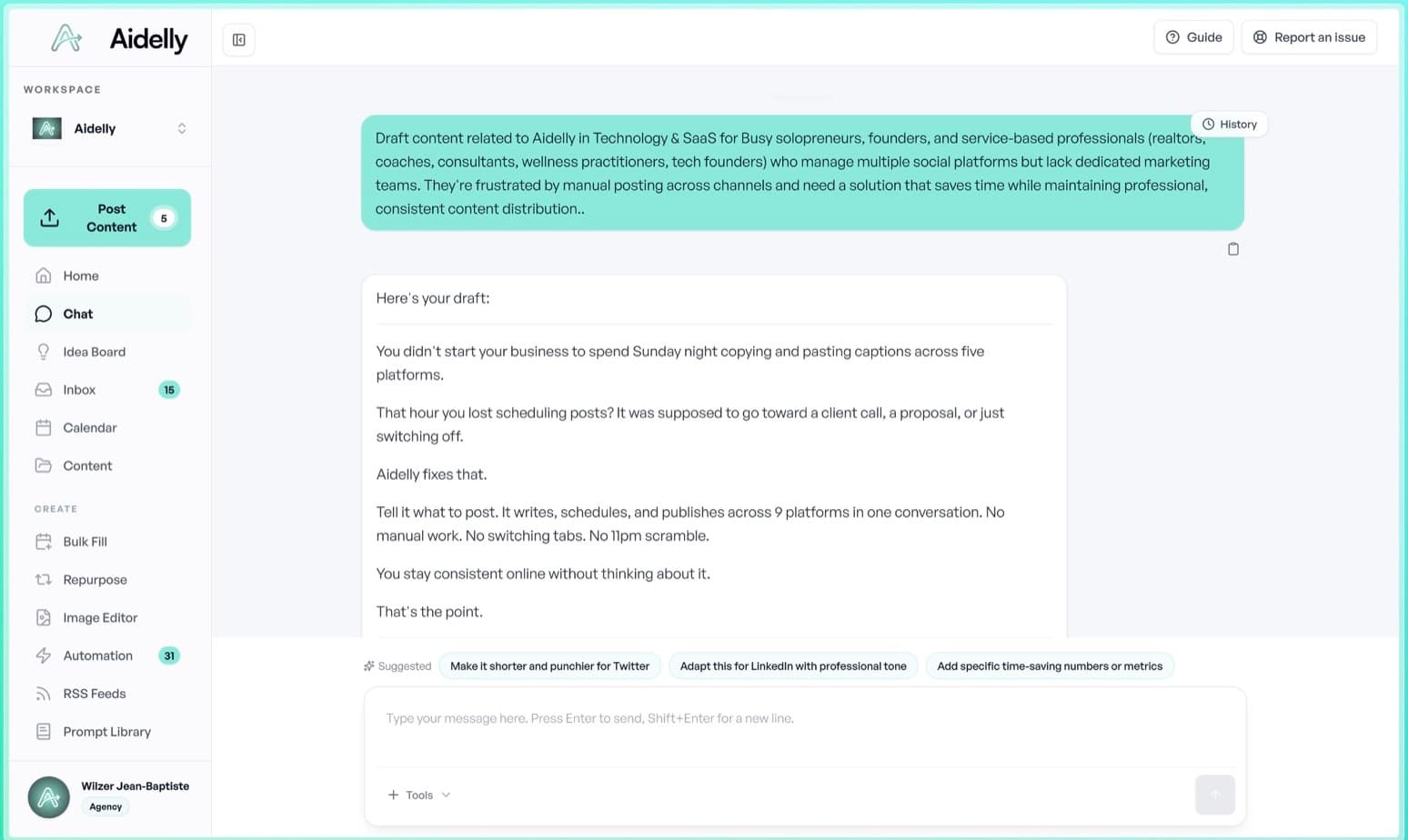Click the user profile avatar

coord(49,797)
